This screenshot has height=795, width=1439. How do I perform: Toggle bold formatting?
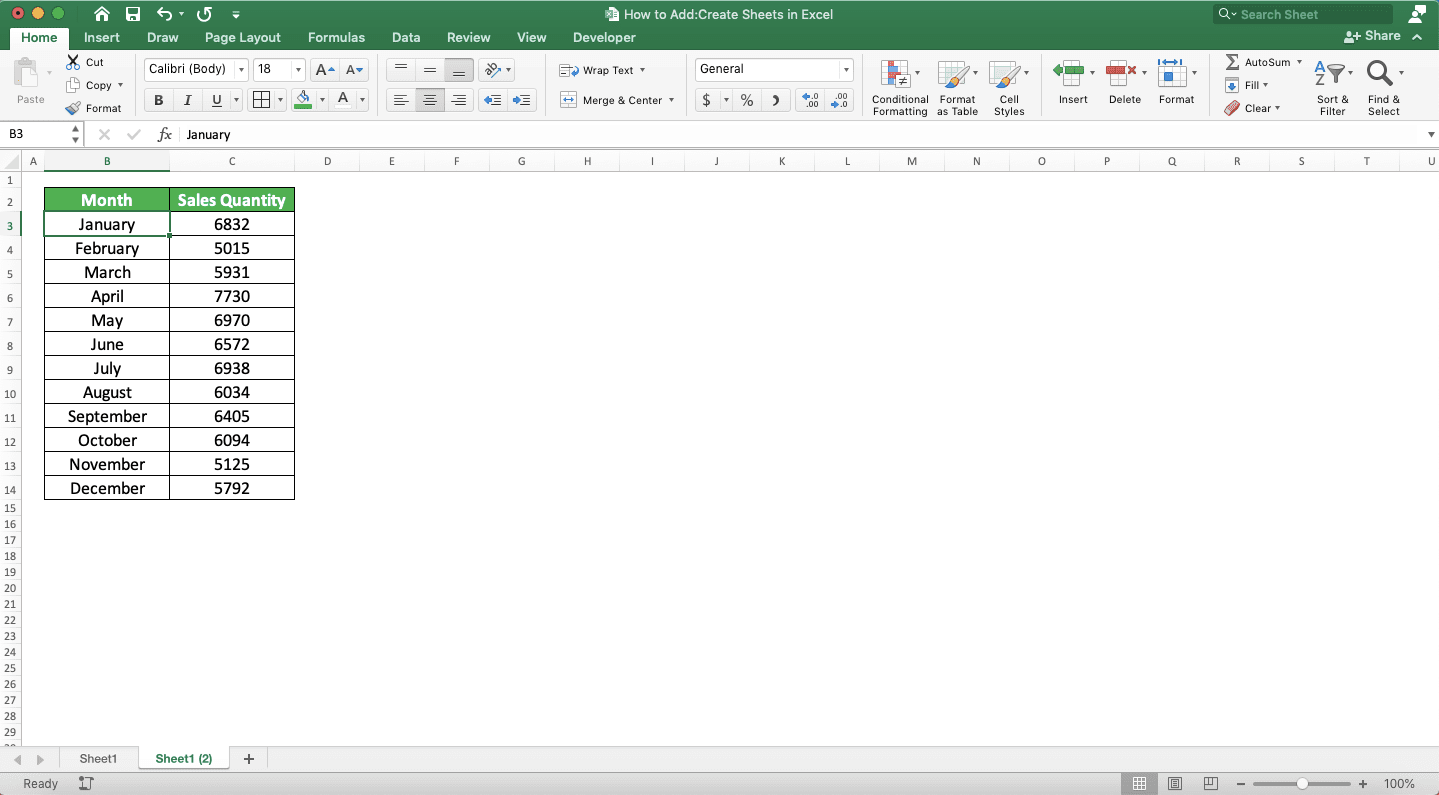point(157,100)
